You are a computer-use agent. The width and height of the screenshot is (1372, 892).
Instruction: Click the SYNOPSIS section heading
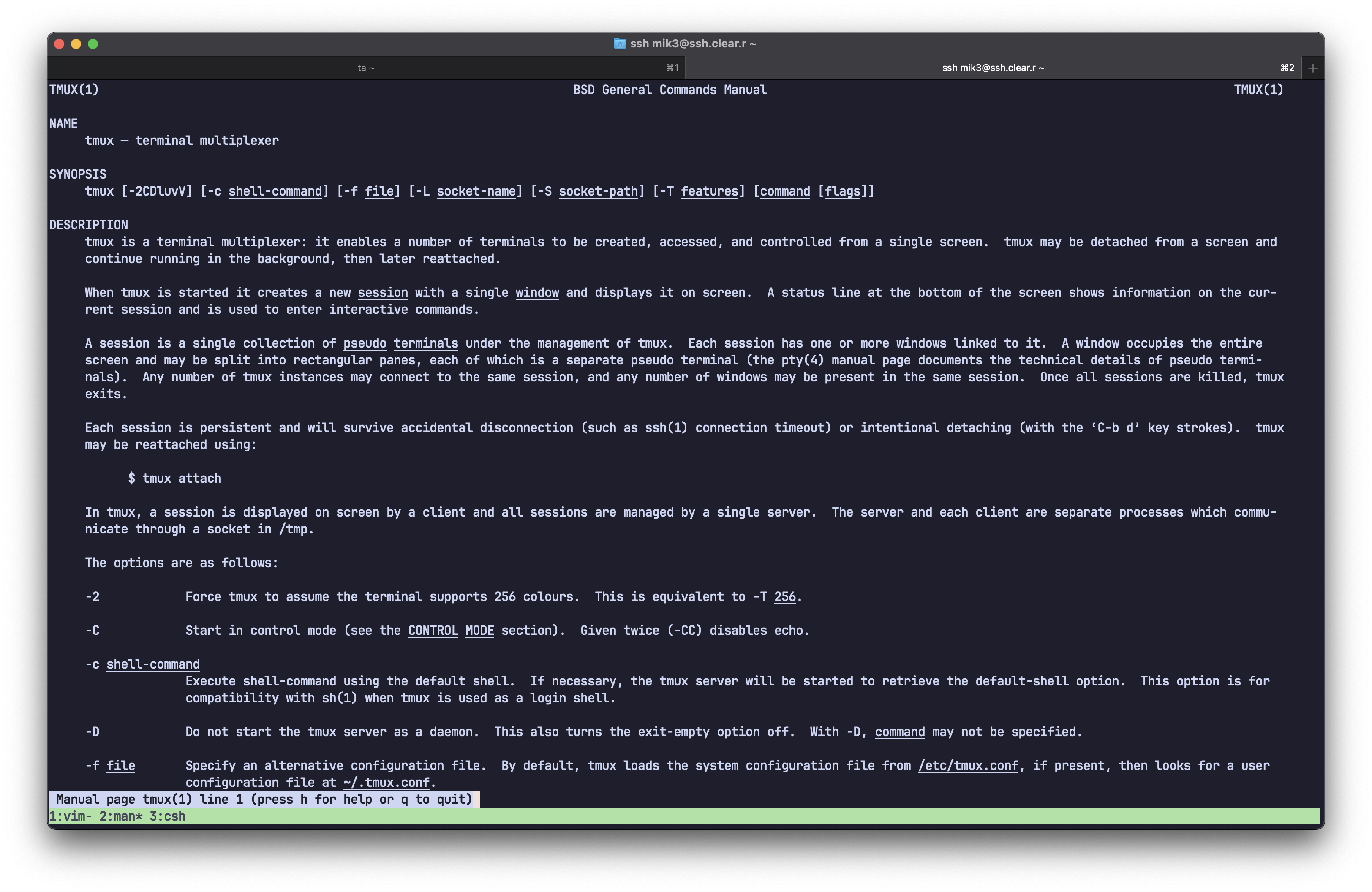coord(78,174)
